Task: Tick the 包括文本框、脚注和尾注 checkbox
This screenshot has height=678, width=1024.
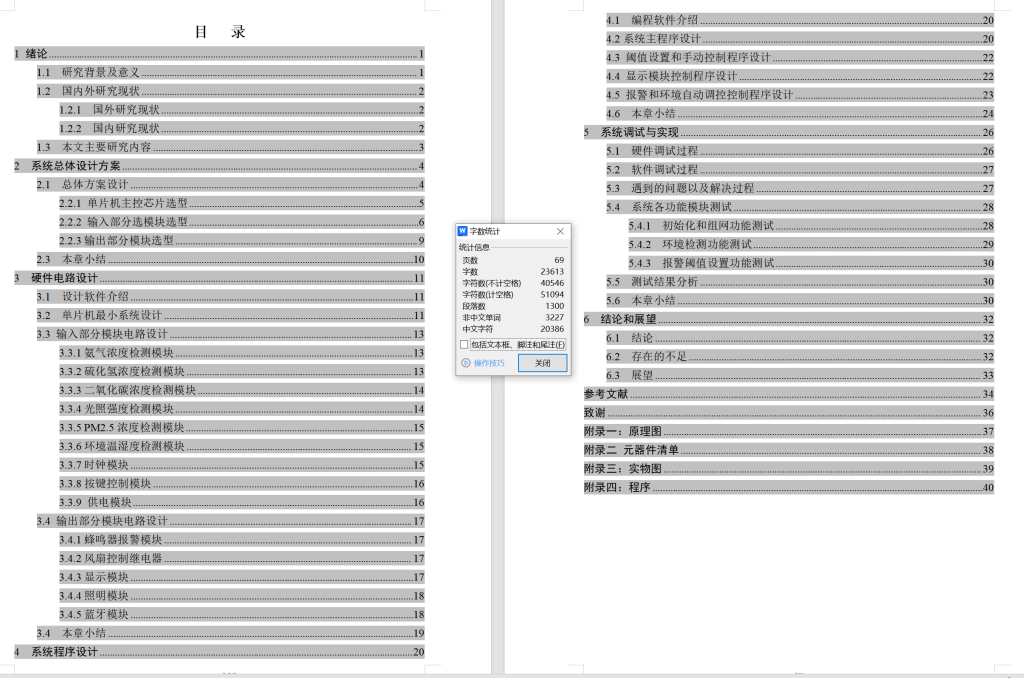Action: (x=464, y=345)
